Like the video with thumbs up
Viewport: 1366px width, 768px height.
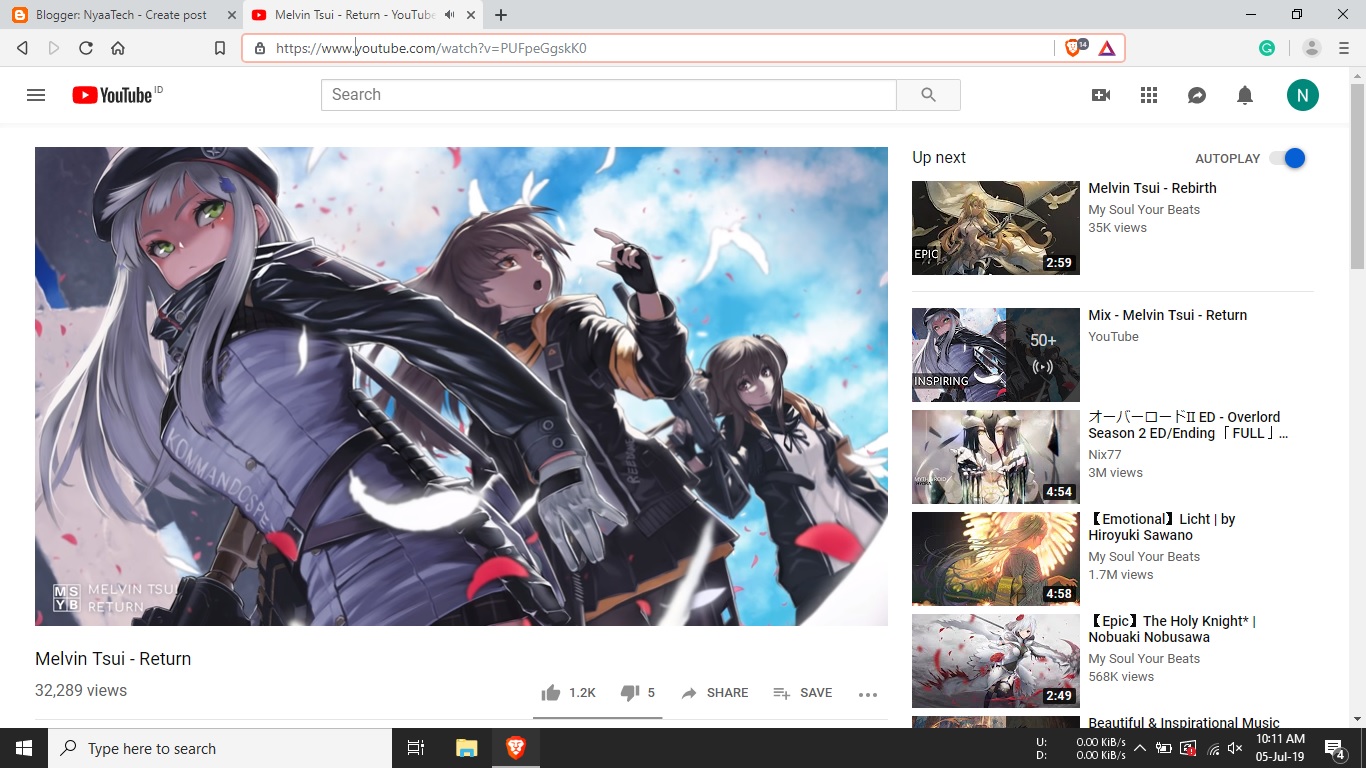[x=549, y=692]
